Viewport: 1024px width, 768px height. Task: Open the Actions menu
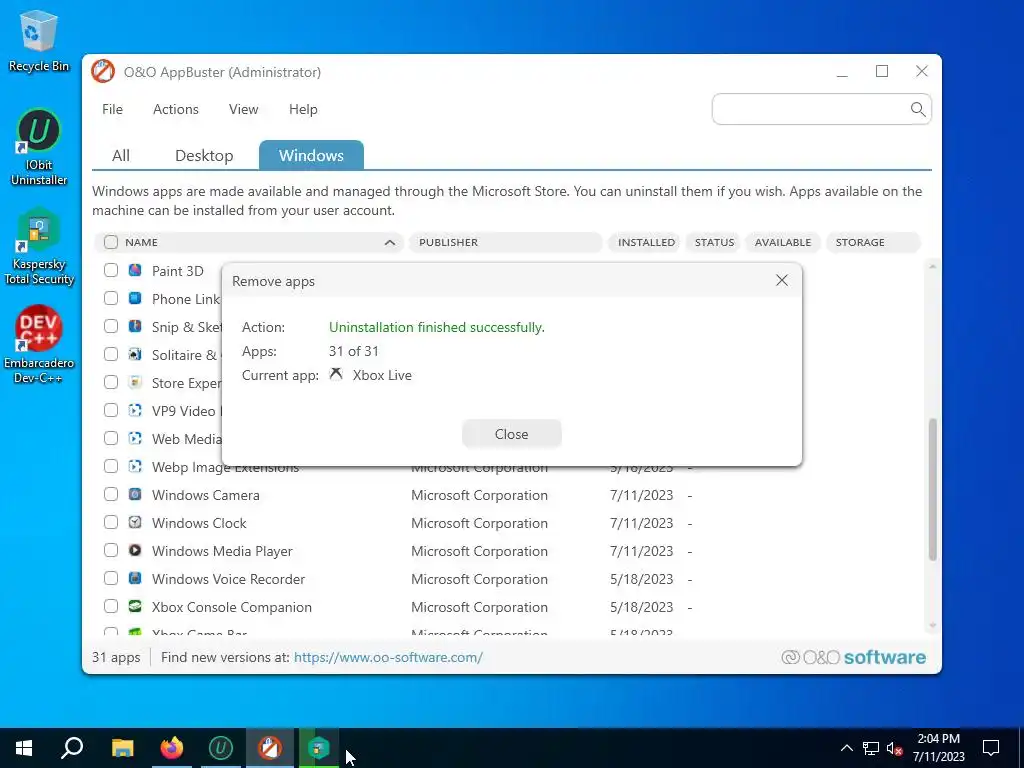tap(176, 109)
